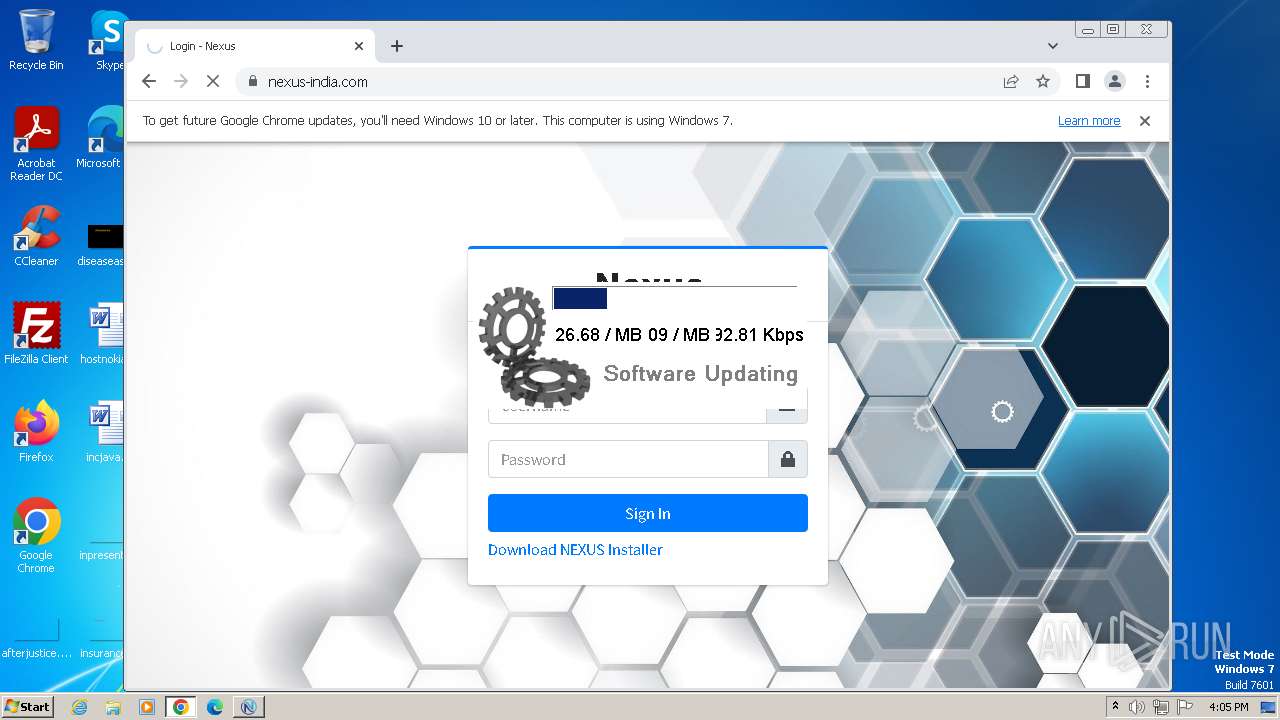Click the lock icon beside Password

pos(788,460)
